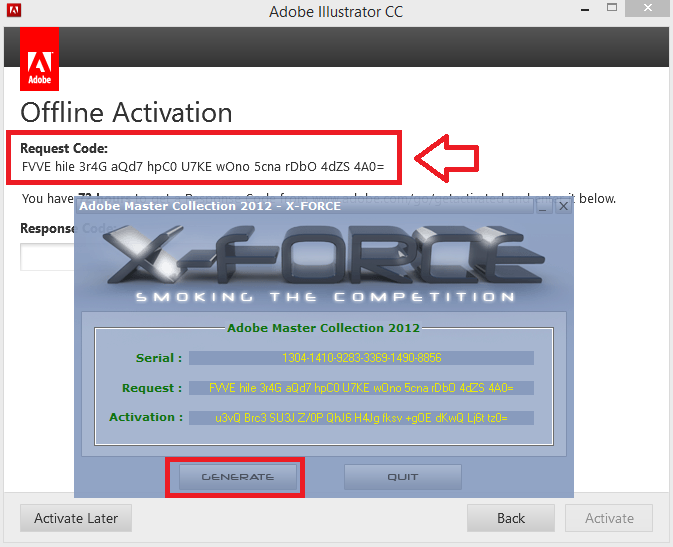Click the GENERATE button in X-FORCE window
Screen dimensions: 673x547
238,477
